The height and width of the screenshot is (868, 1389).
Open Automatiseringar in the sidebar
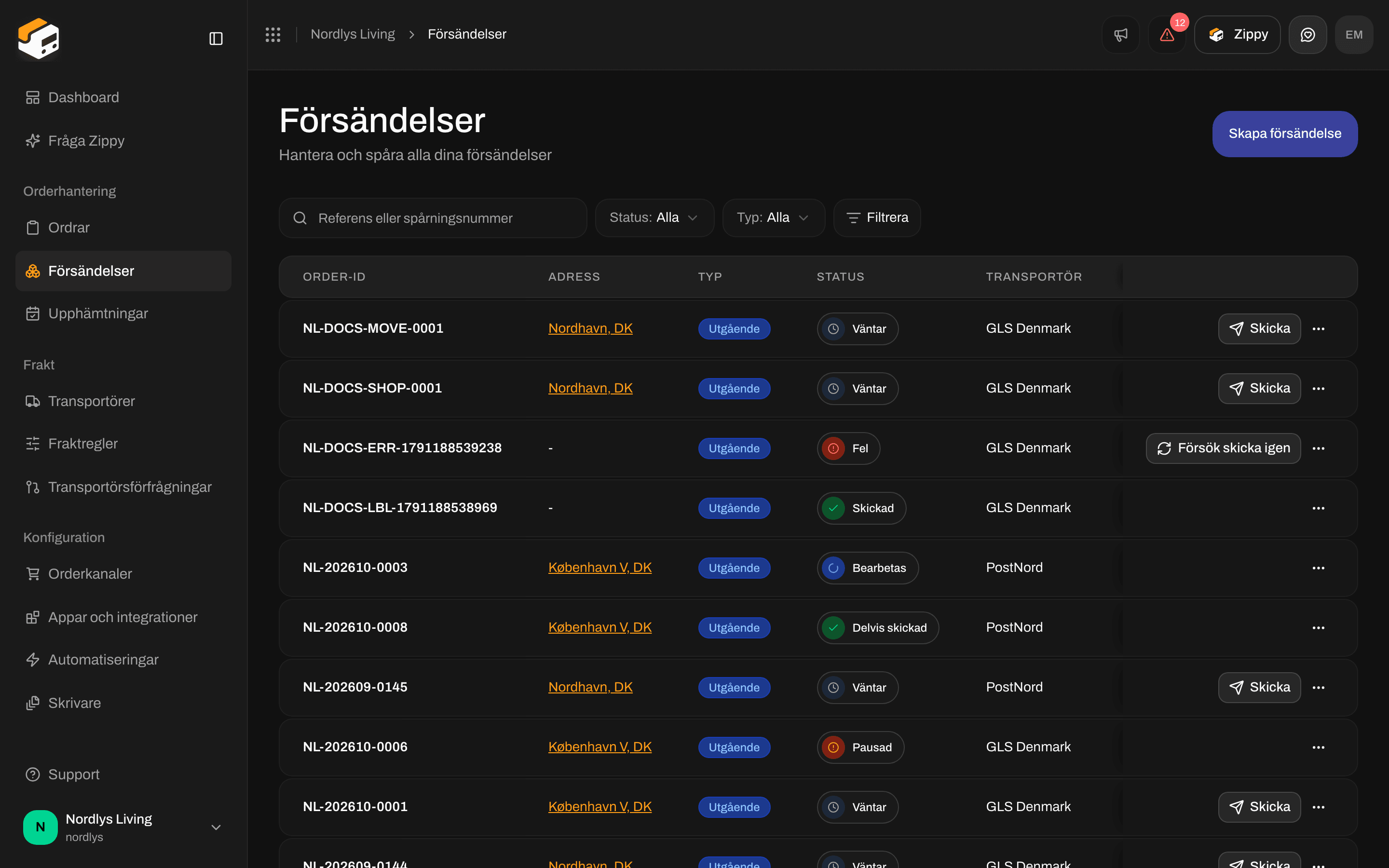[123, 660]
